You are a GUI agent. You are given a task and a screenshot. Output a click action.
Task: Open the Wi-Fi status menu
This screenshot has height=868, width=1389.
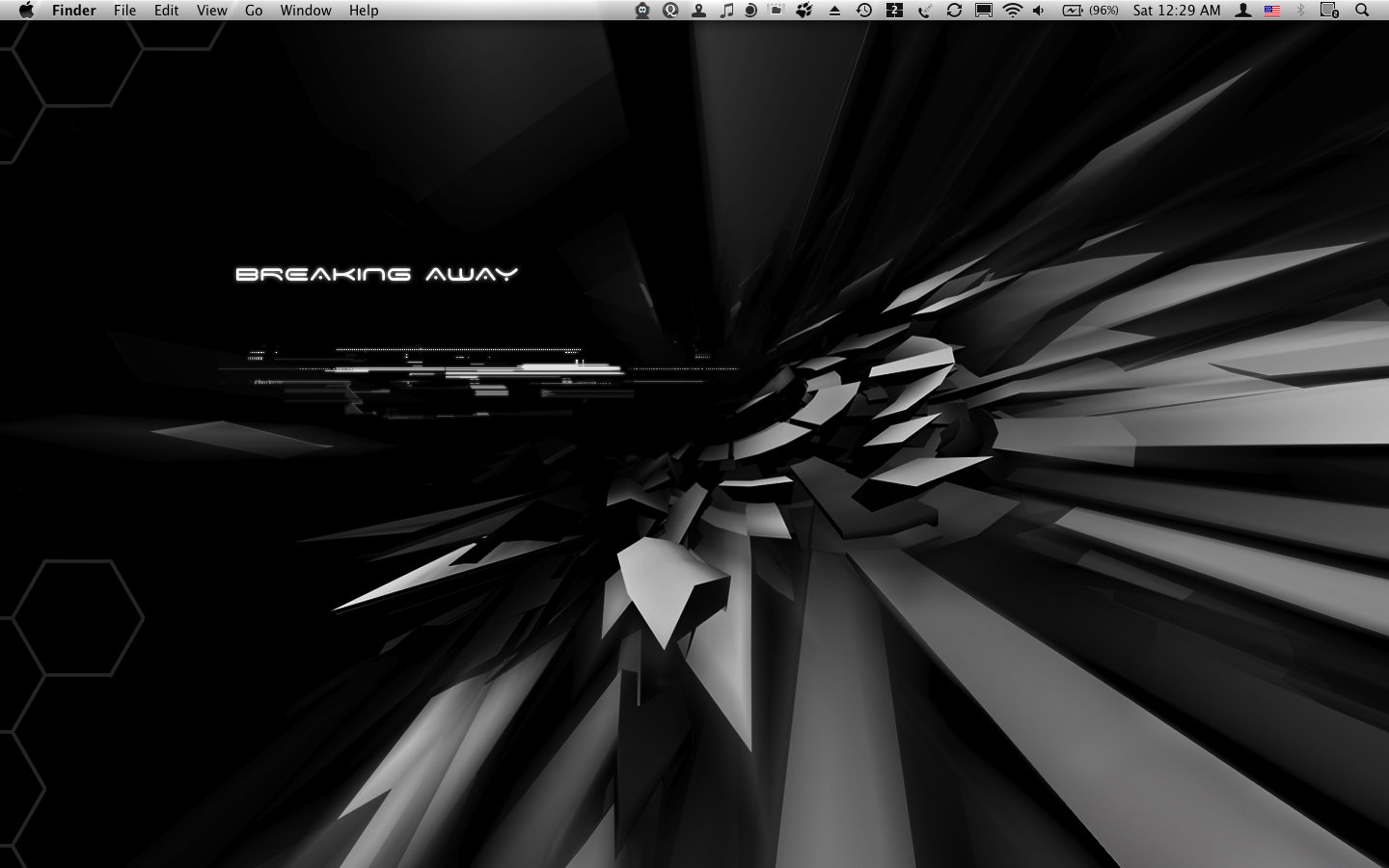pos(1012,11)
